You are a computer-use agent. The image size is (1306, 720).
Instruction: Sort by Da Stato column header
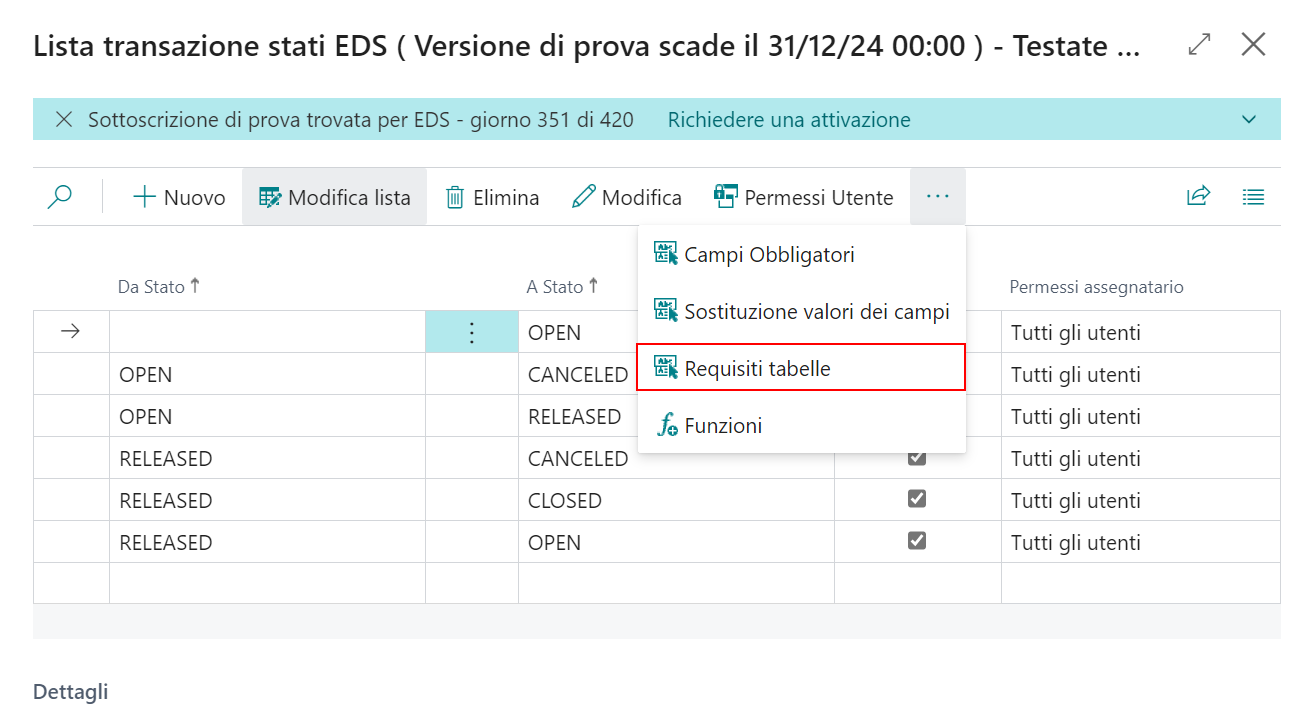(159, 287)
